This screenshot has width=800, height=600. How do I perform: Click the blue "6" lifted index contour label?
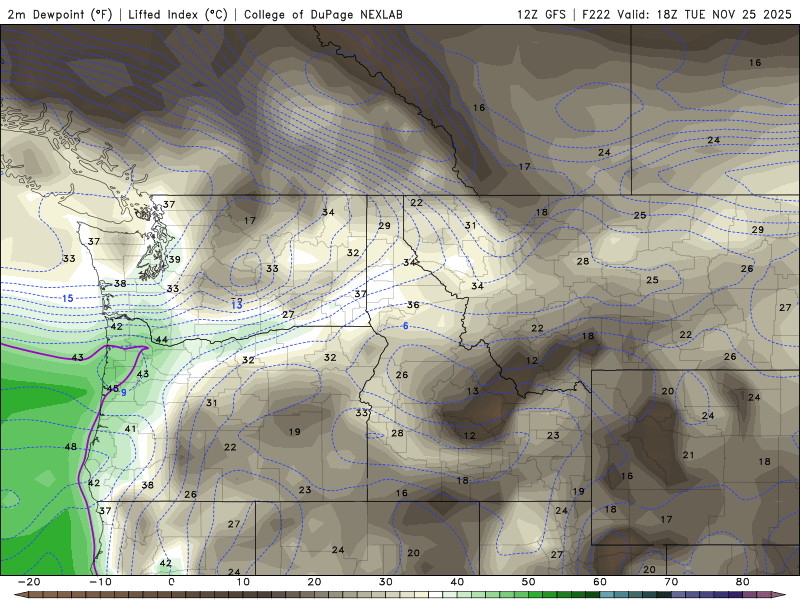(x=406, y=326)
